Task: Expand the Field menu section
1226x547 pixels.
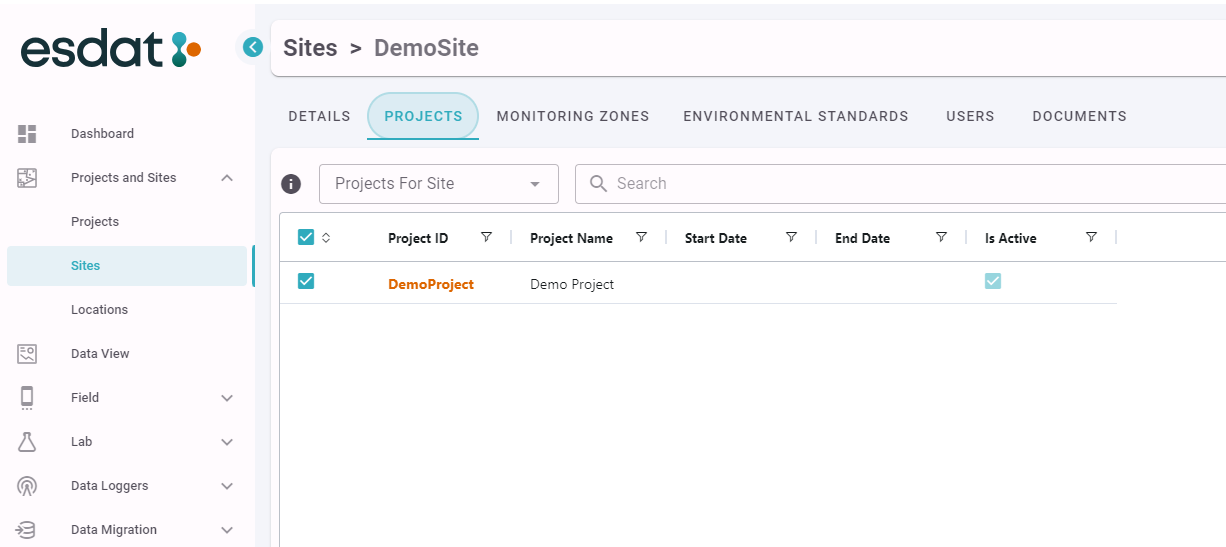Action: [227, 398]
